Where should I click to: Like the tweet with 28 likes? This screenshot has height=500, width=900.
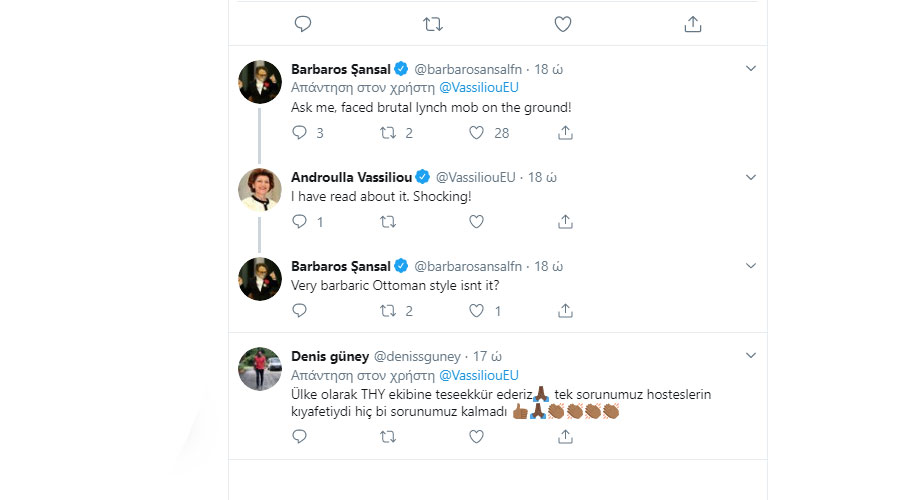(x=476, y=133)
